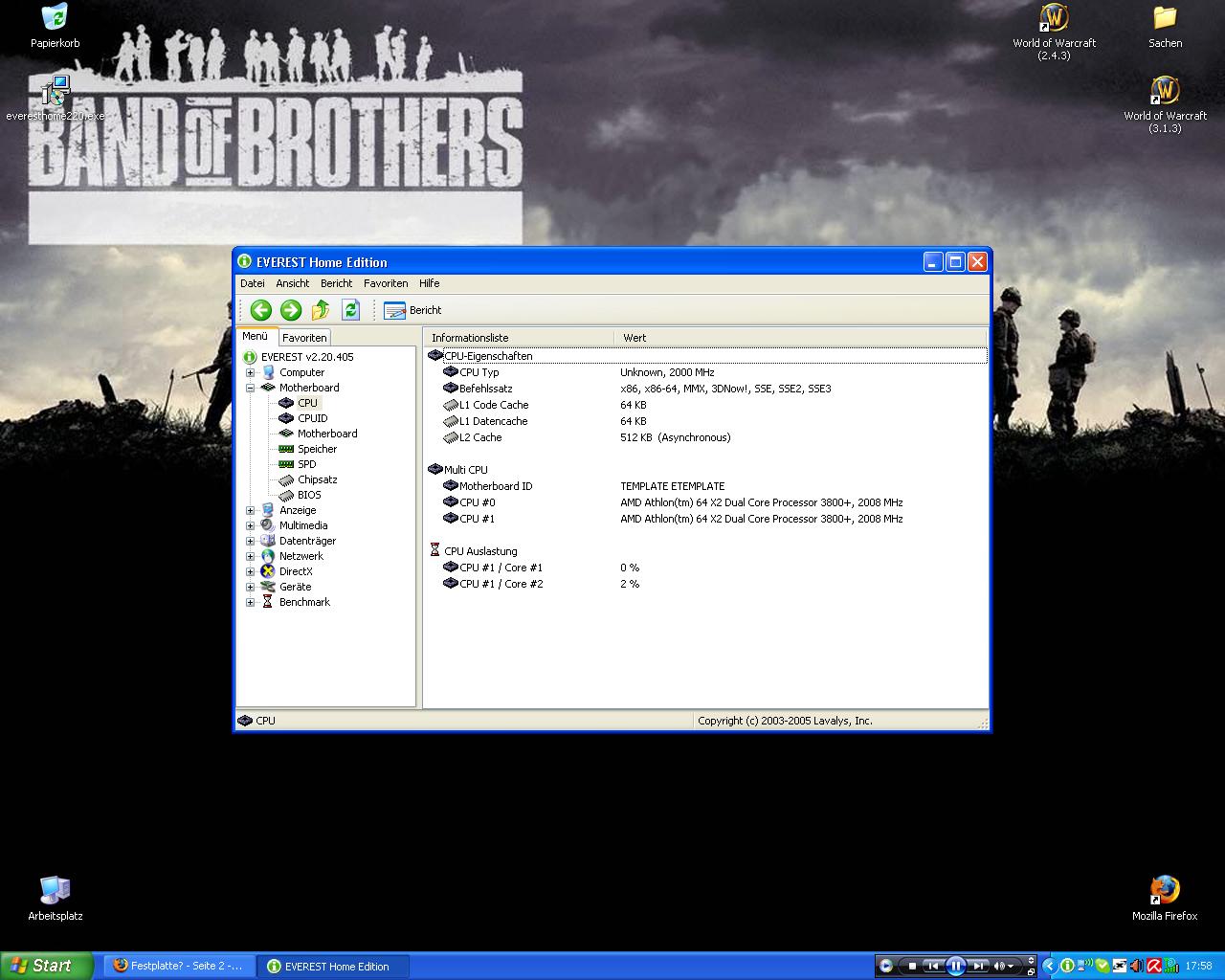Switch to the Festplatte Firefox taskbar button

point(180,966)
